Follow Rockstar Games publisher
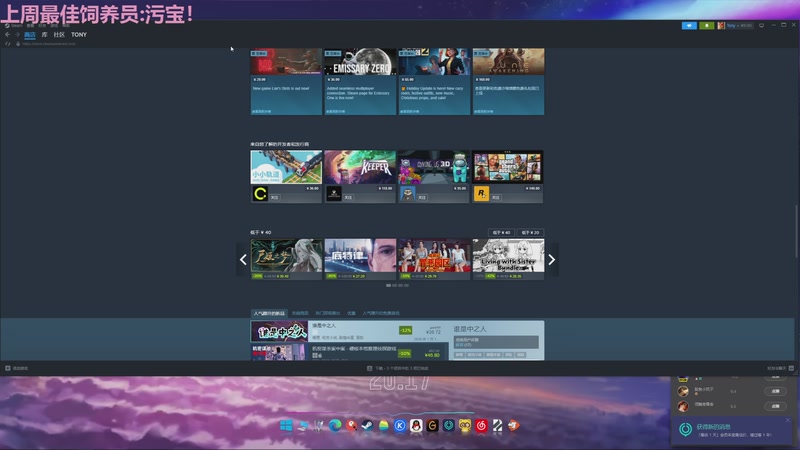The image size is (800, 450). click(x=496, y=197)
